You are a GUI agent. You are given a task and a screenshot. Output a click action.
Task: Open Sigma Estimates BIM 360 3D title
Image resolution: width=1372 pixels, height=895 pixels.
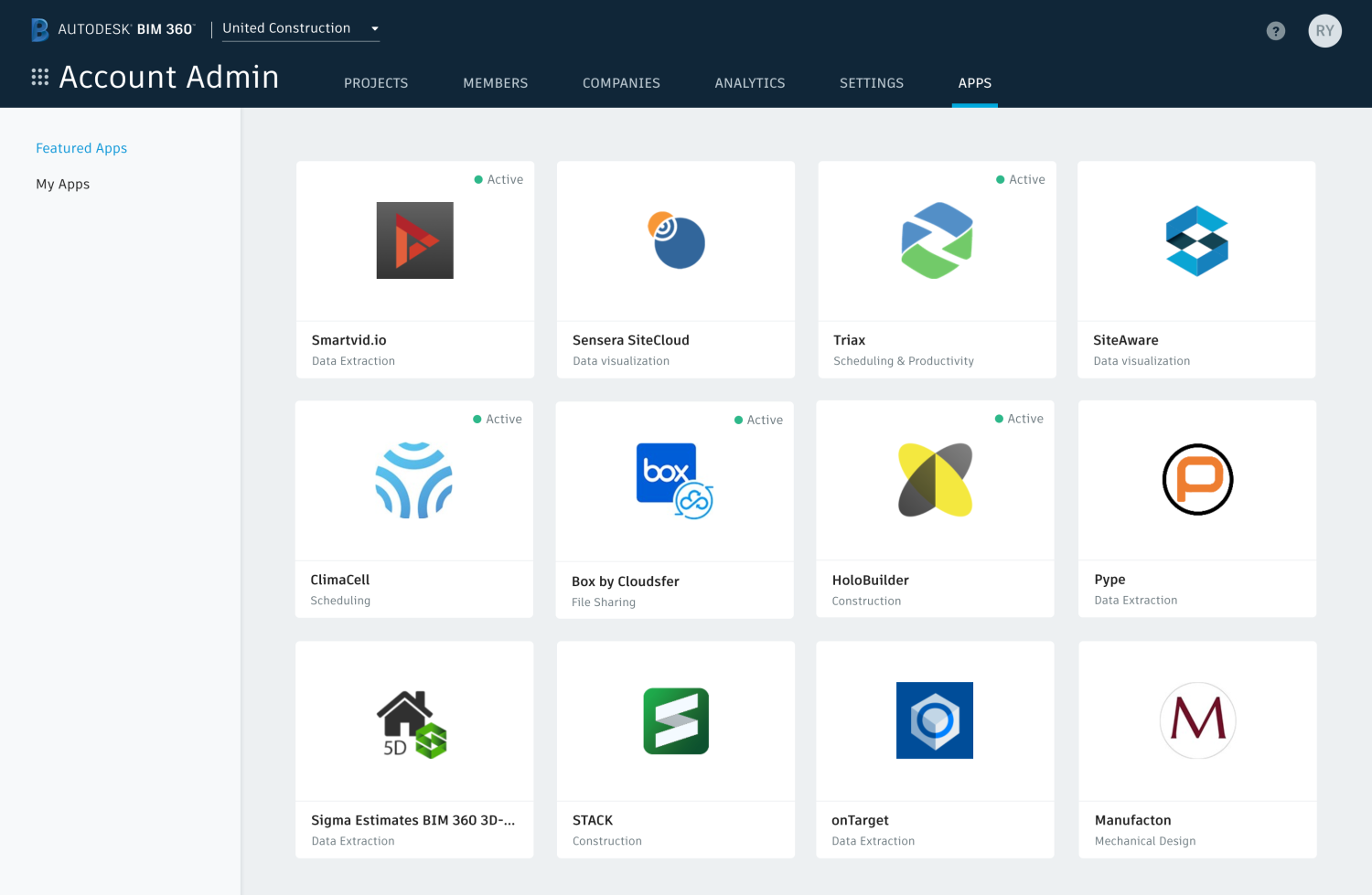[413, 820]
